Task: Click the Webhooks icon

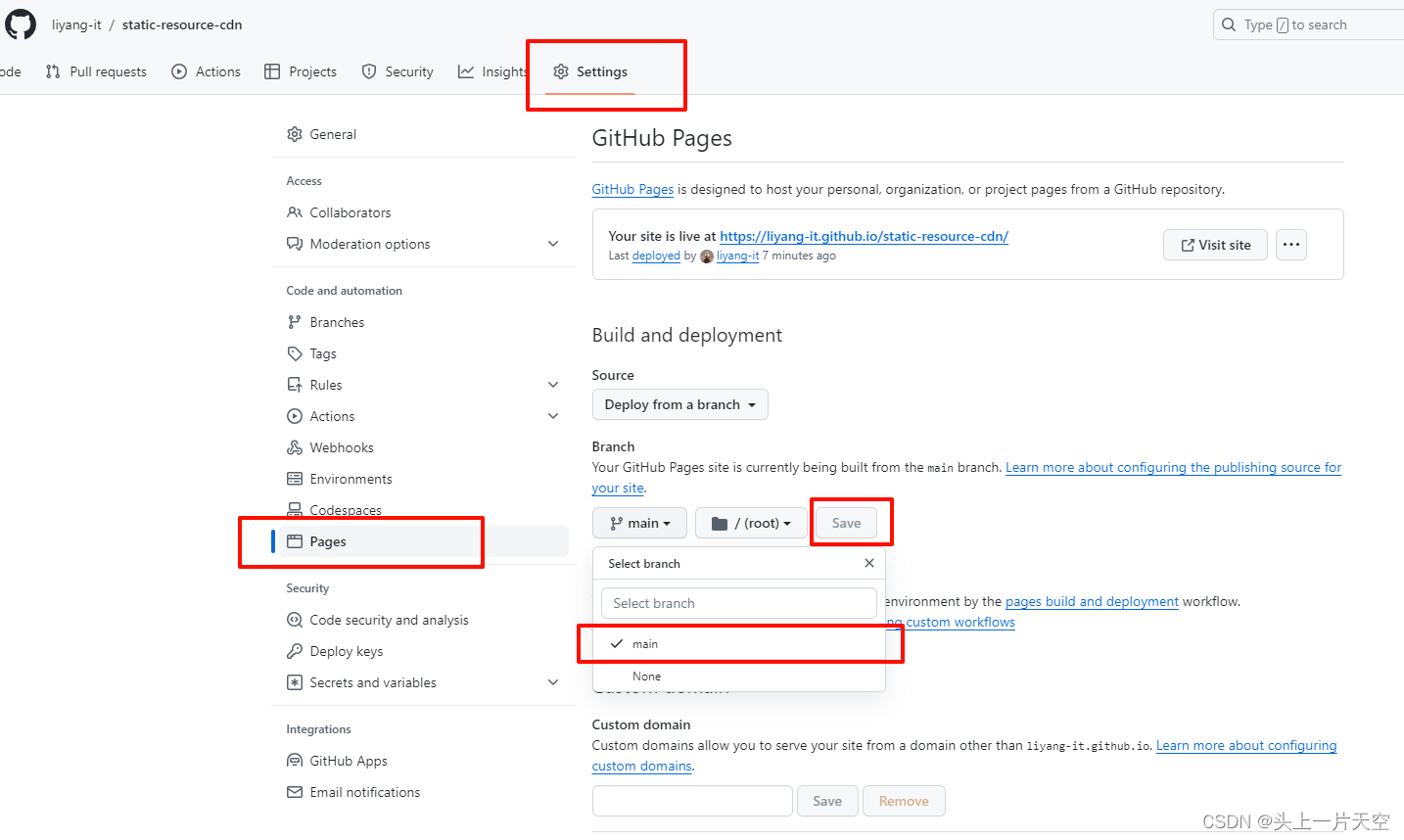Action: click(x=295, y=447)
